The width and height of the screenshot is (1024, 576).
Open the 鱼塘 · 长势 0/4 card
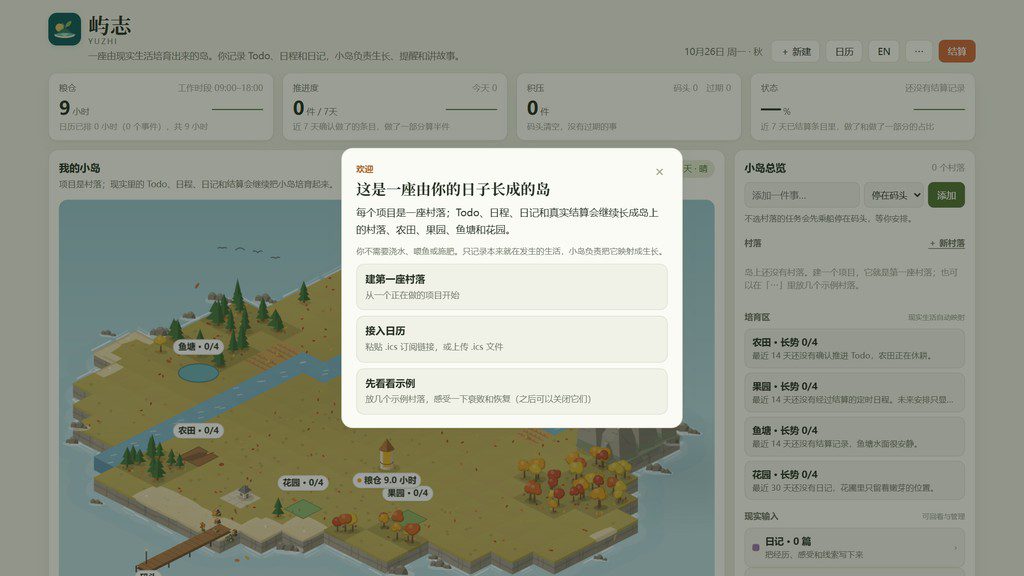(x=854, y=437)
